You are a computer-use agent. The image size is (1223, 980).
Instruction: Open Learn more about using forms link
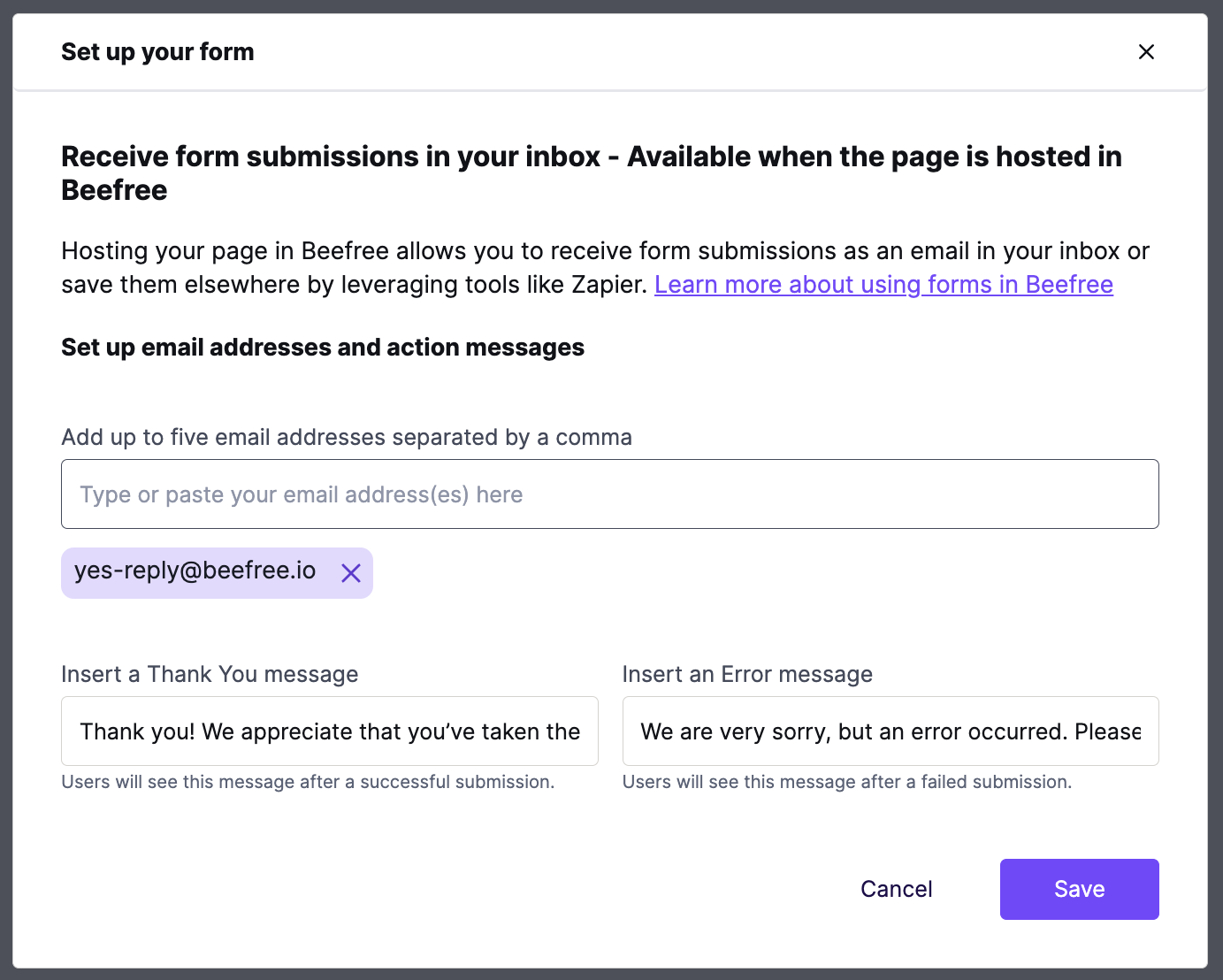pyautogui.click(x=883, y=285)
